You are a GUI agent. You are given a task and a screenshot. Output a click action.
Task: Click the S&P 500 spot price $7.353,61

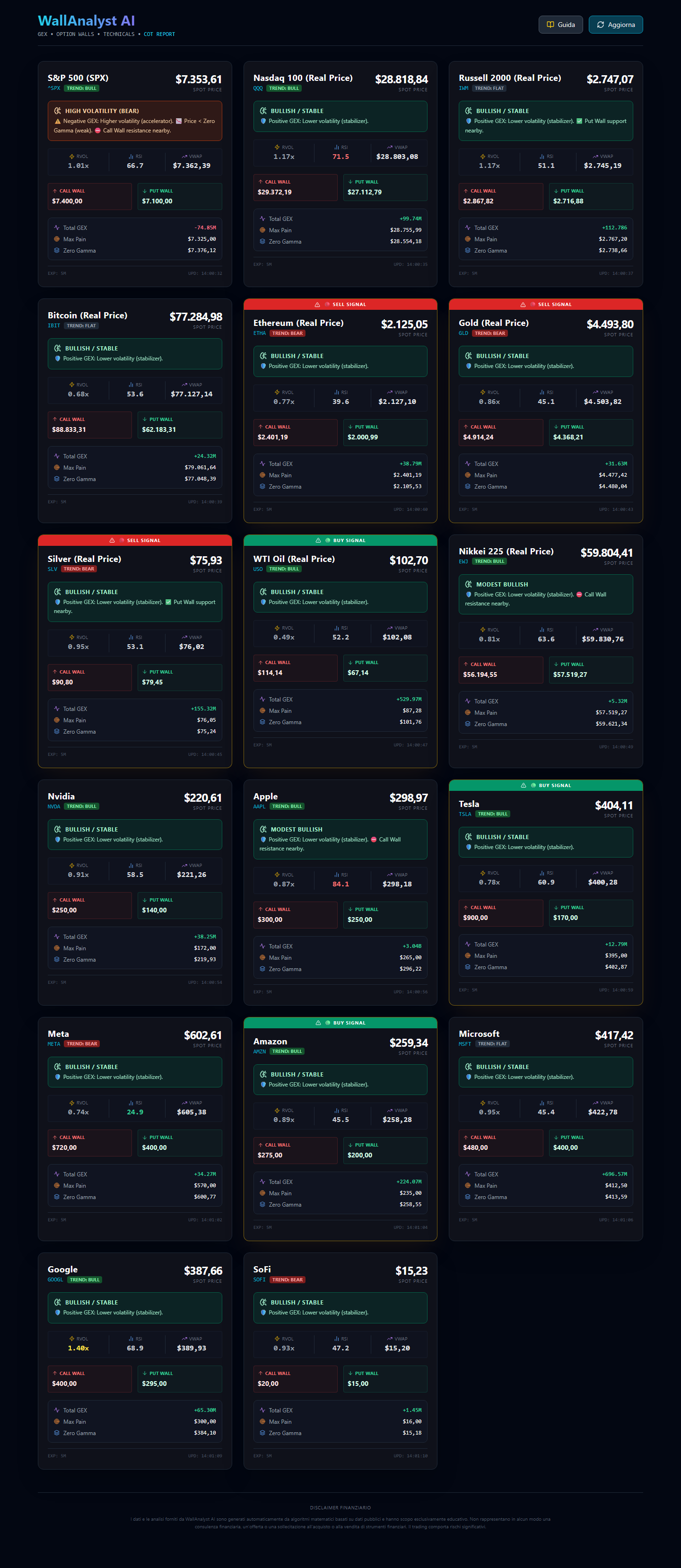click(x=199, y=79)
